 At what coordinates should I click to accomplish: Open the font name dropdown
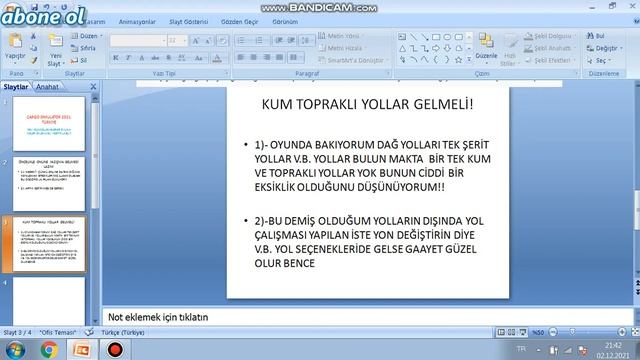[164, 41]
